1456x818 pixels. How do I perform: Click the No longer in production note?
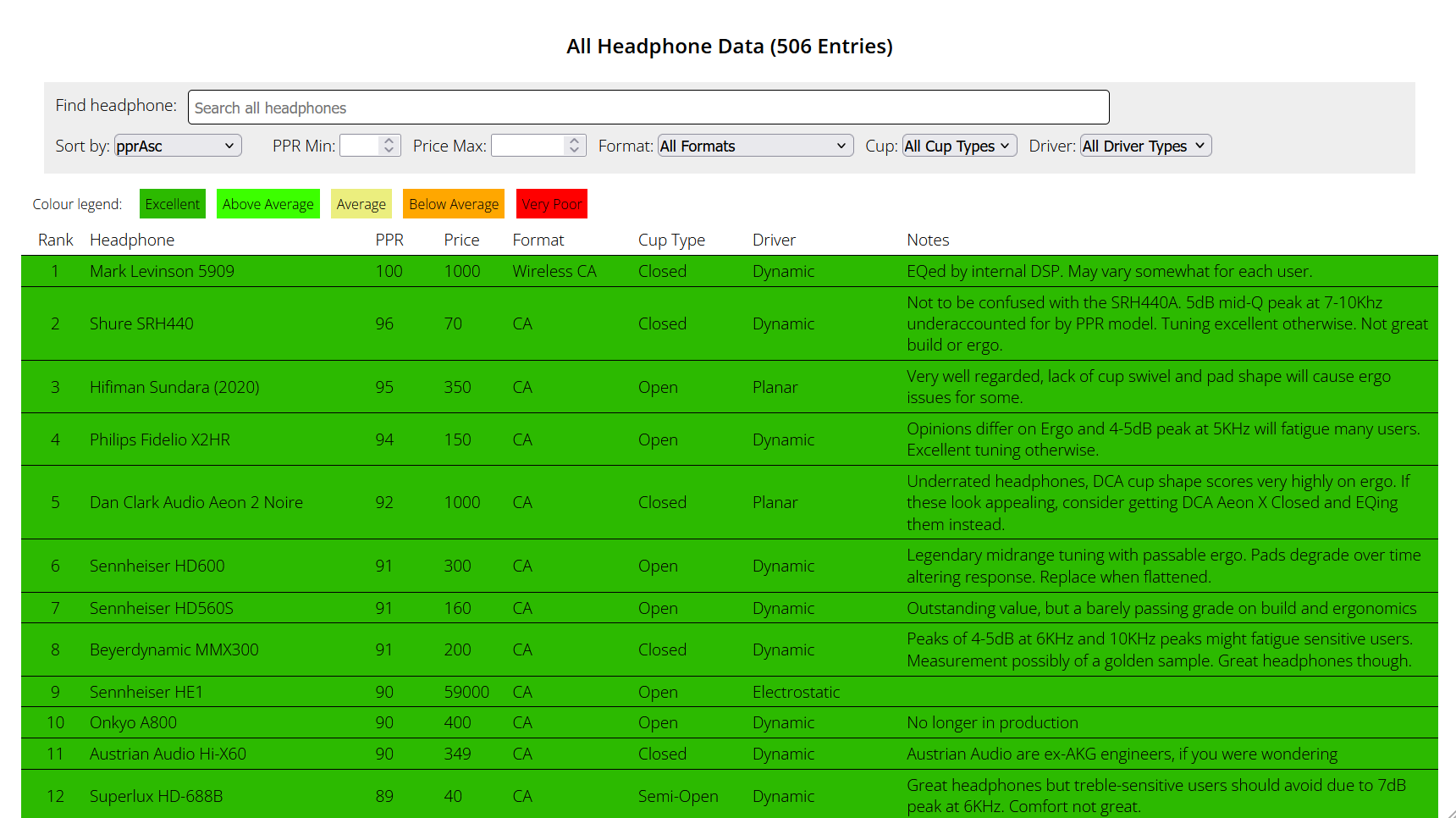[992, 722]
